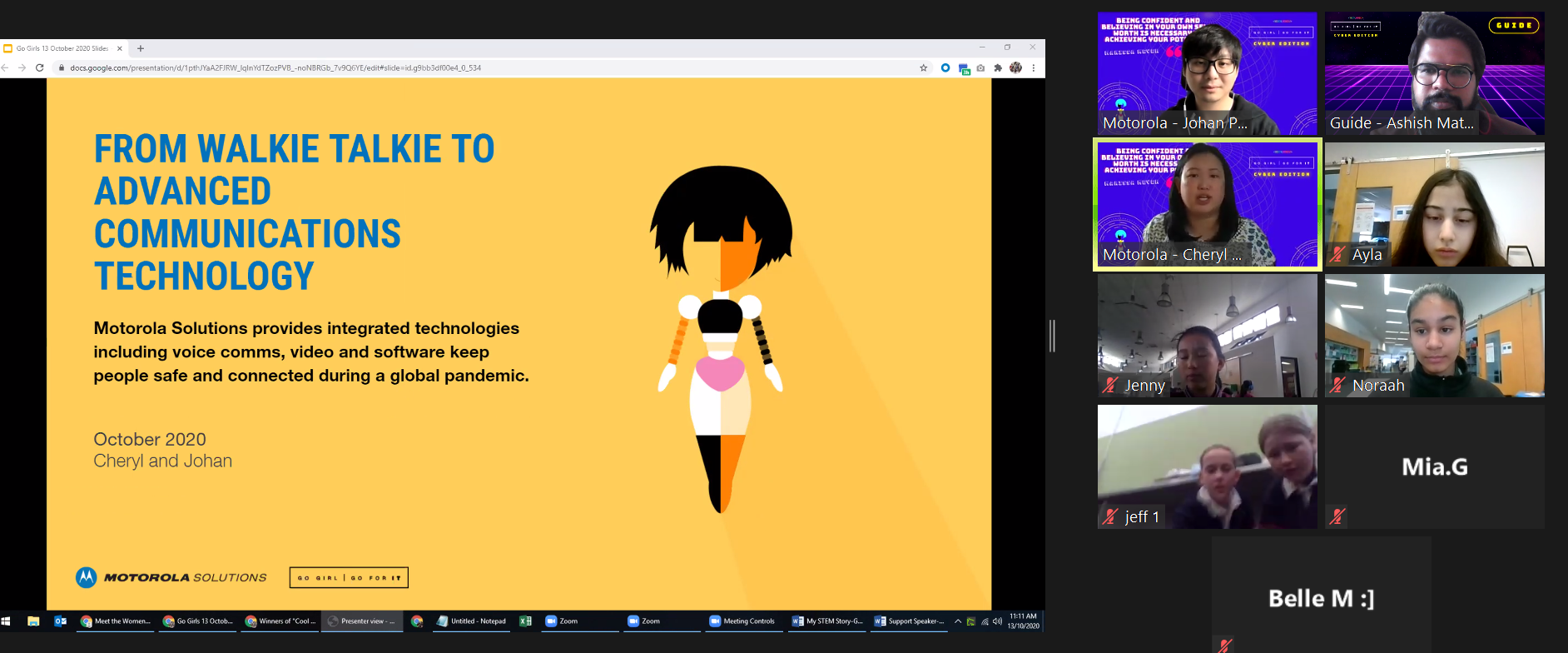Click Belle M's muted microphone icon
This screenshot has width=1568, height=653.
1224,646
